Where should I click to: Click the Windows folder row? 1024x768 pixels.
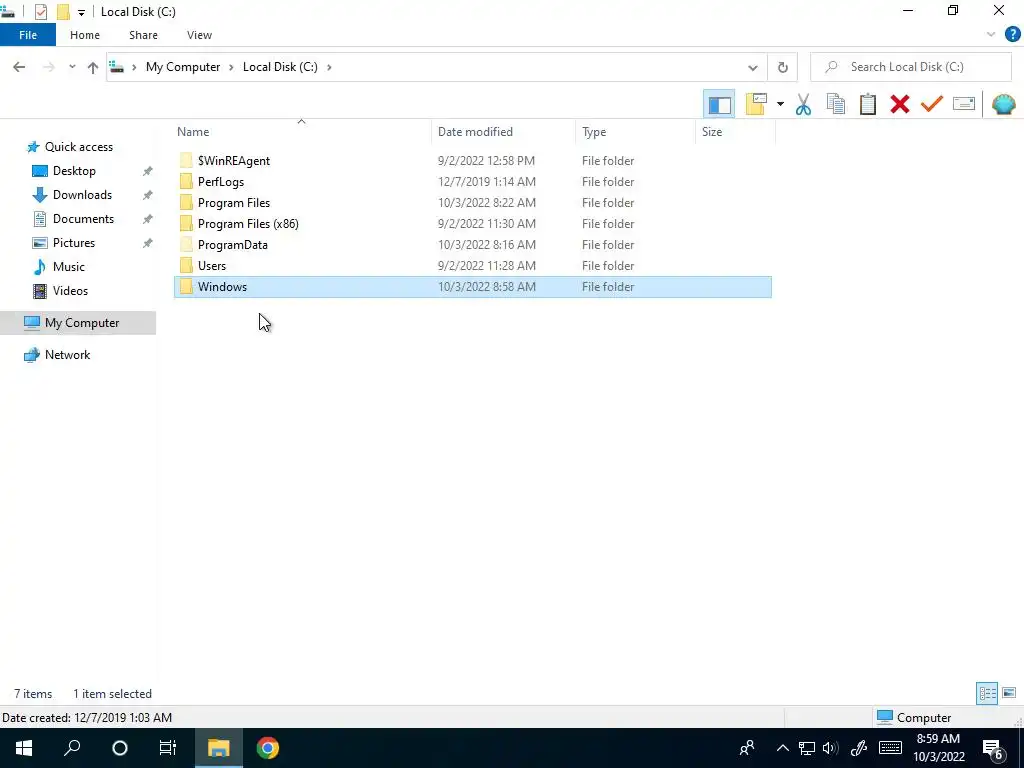473,287
